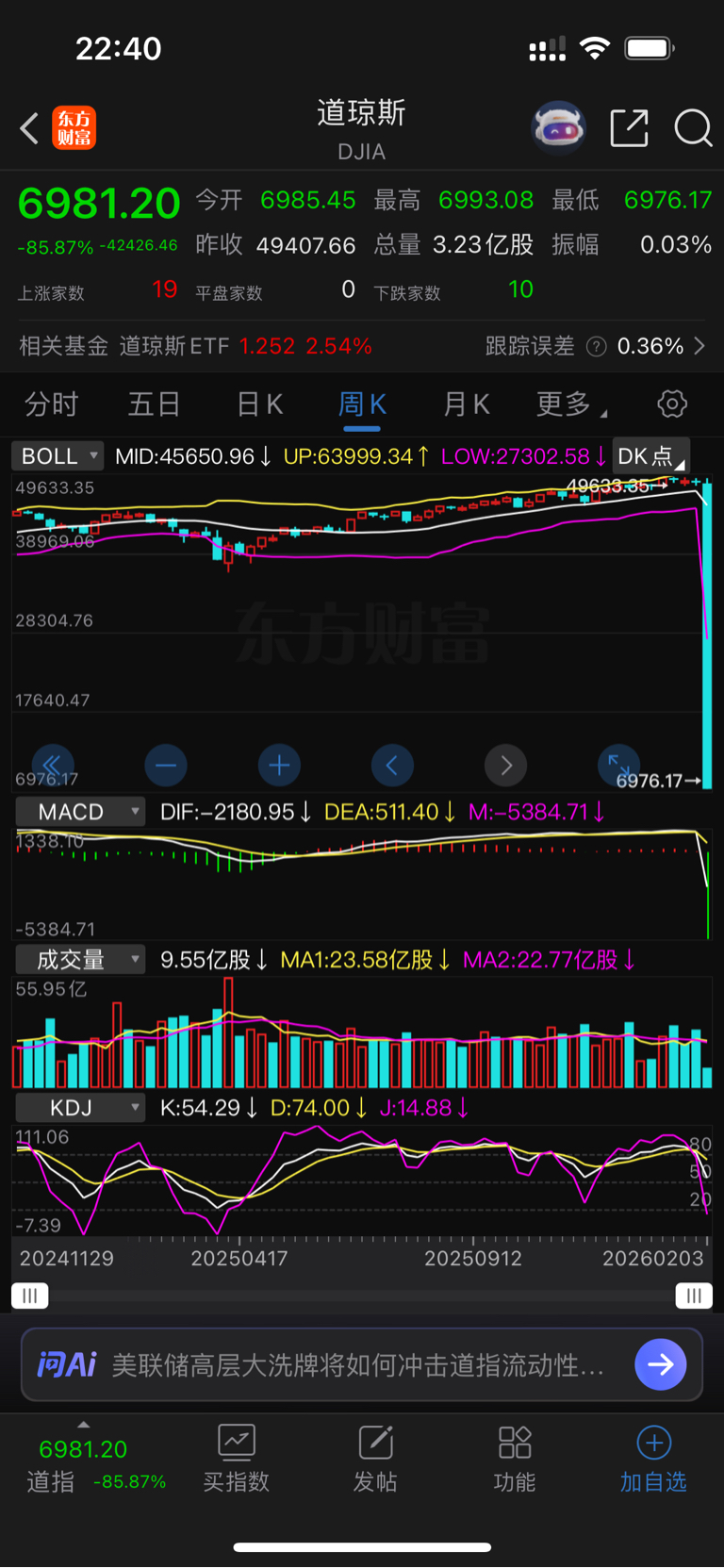Open the 东方财富 logo icon
This screenshot has height=1568, width=724.
(74, 128)
